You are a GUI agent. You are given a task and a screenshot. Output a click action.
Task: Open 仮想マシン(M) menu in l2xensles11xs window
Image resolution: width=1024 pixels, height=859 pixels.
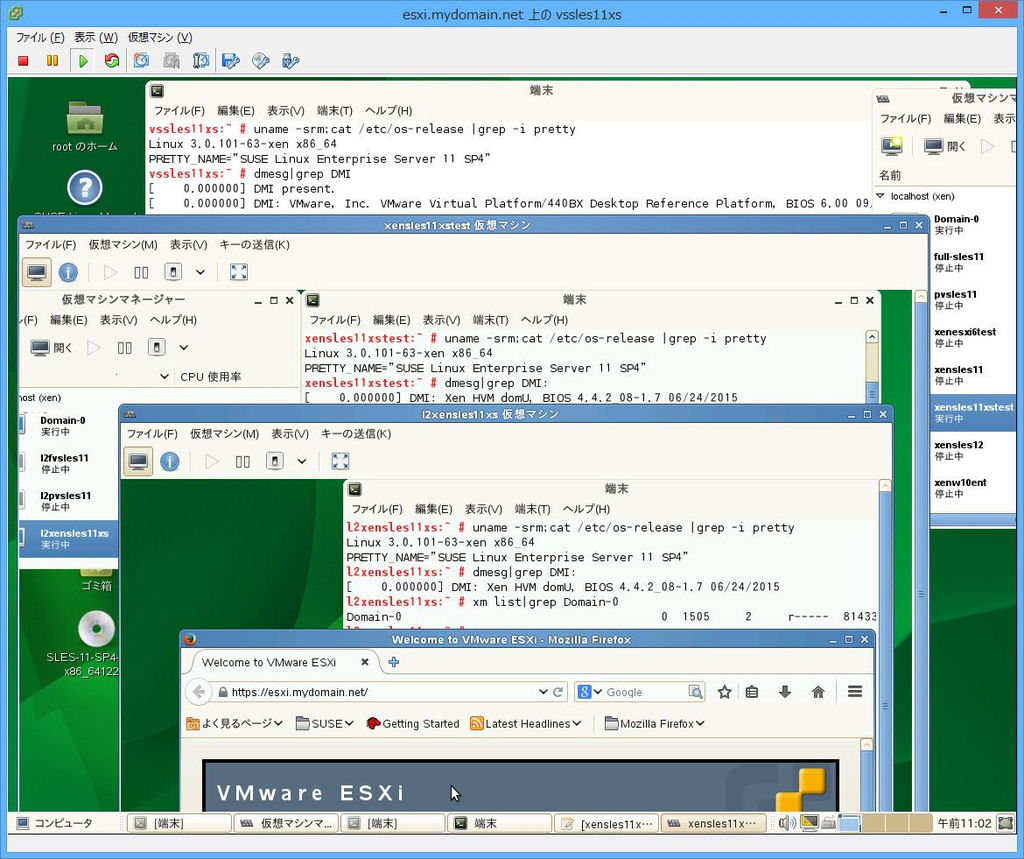(x=225, y=434)
